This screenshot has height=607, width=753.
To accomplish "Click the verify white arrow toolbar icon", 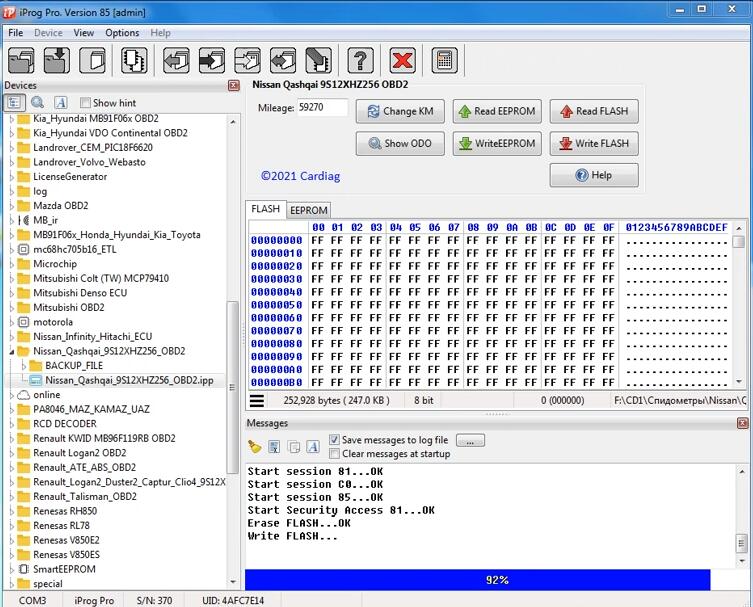I will tap(247, 61).
